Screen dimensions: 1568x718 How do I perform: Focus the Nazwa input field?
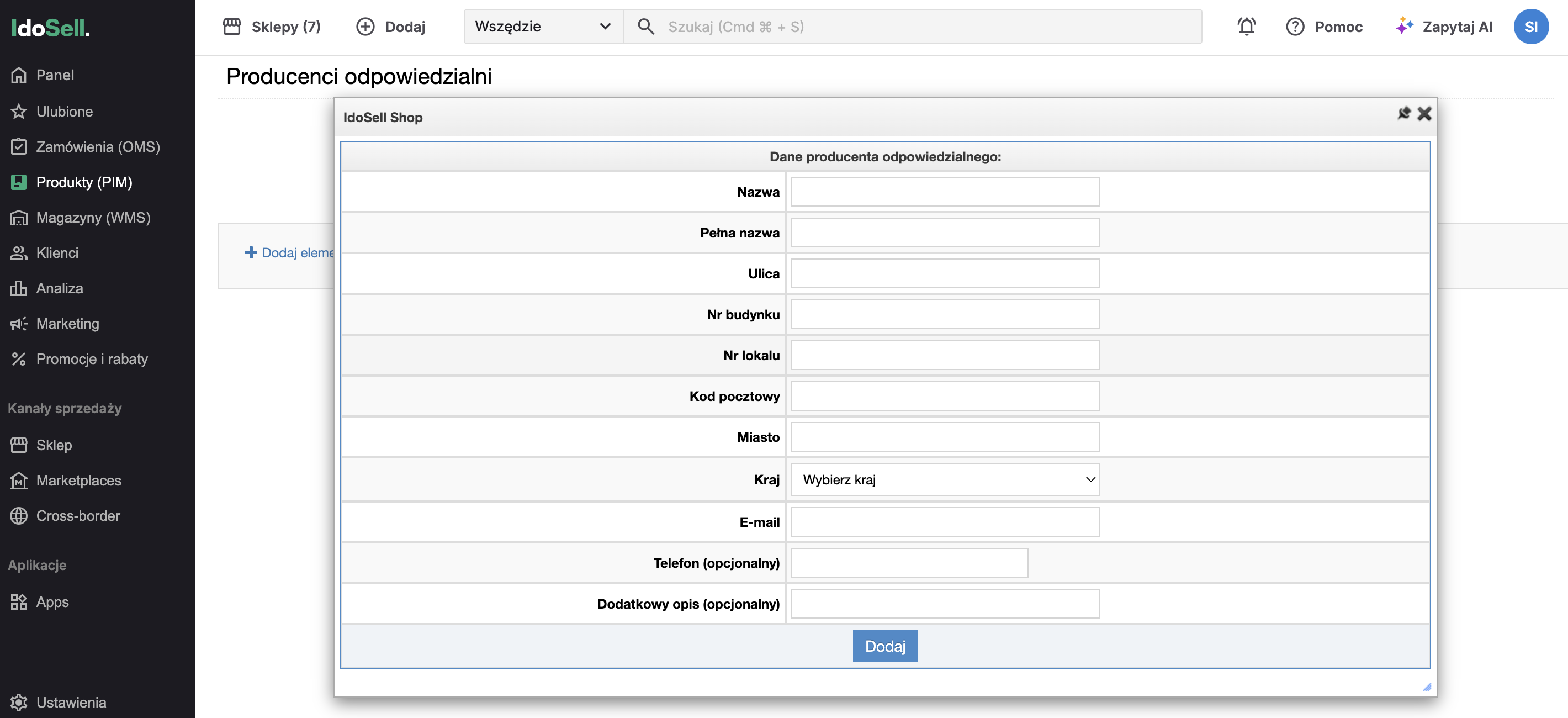click(945, 192)
